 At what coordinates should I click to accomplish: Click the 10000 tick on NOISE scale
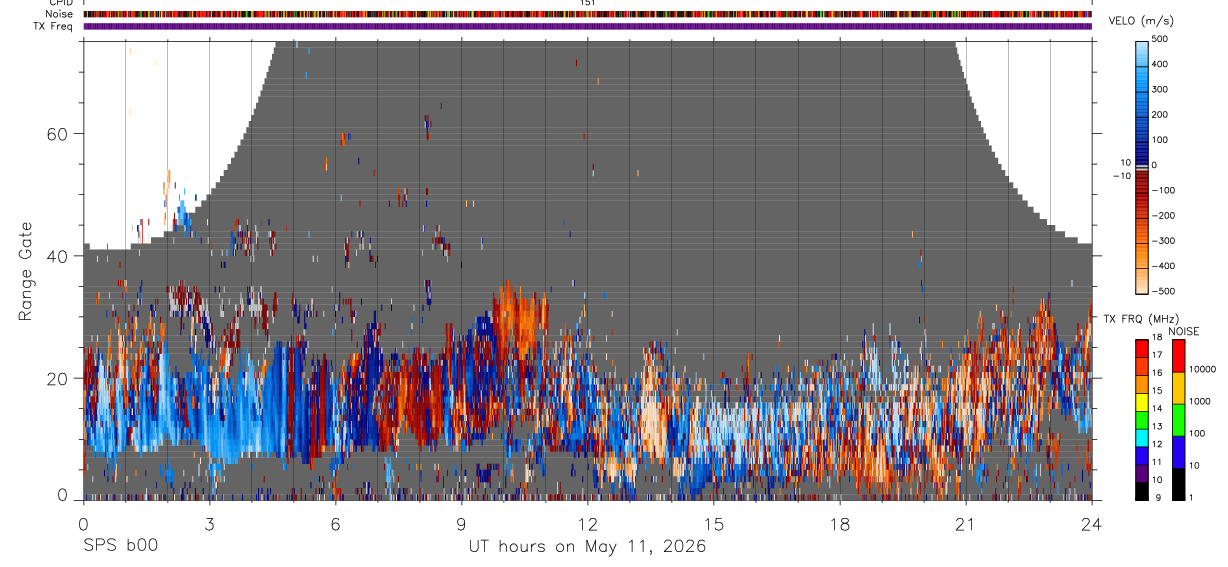pos(1204,369)
